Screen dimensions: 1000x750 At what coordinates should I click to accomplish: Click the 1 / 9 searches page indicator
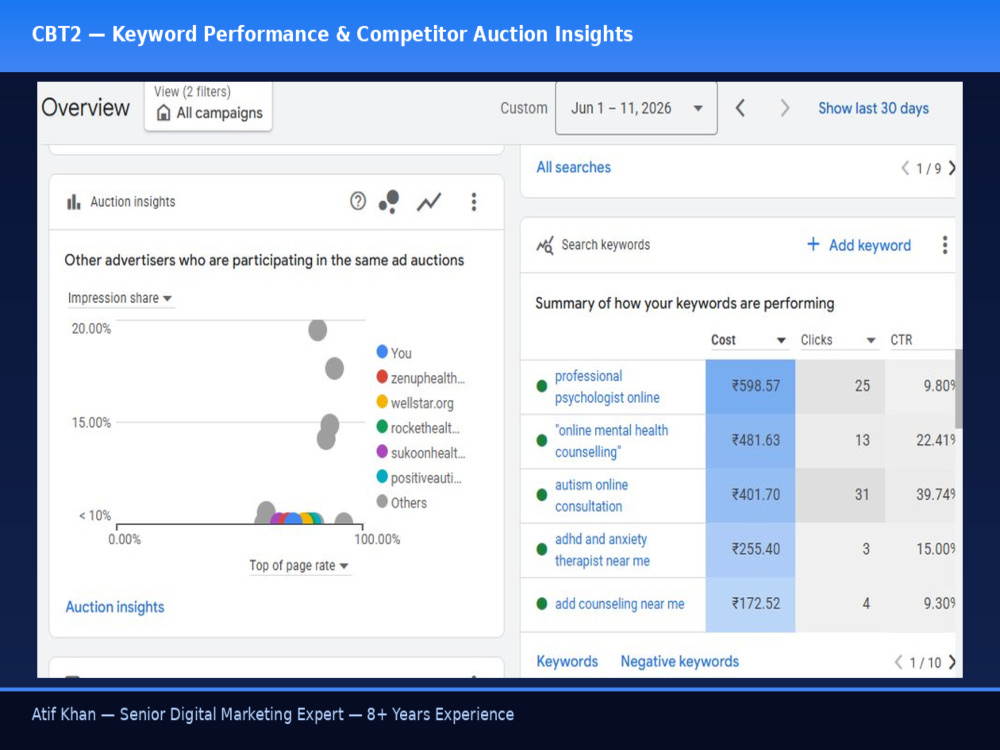click(928, 169)
